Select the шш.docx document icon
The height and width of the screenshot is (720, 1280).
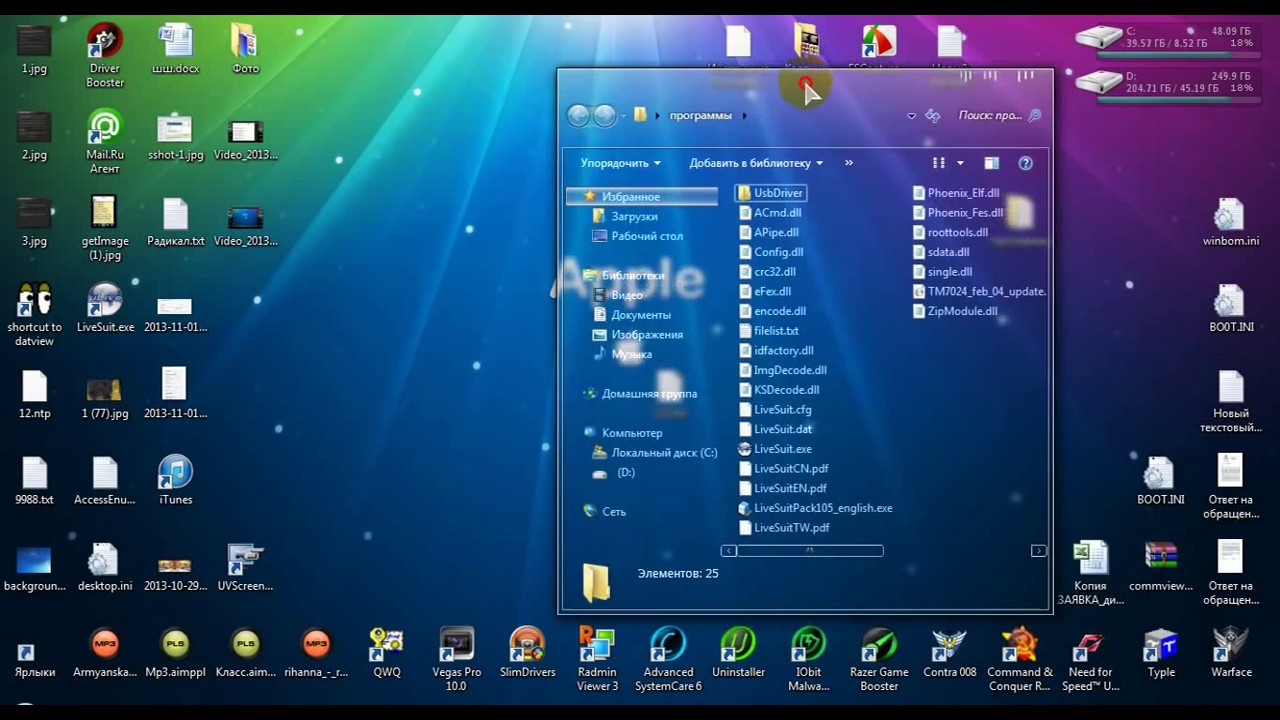click(175, 50)
